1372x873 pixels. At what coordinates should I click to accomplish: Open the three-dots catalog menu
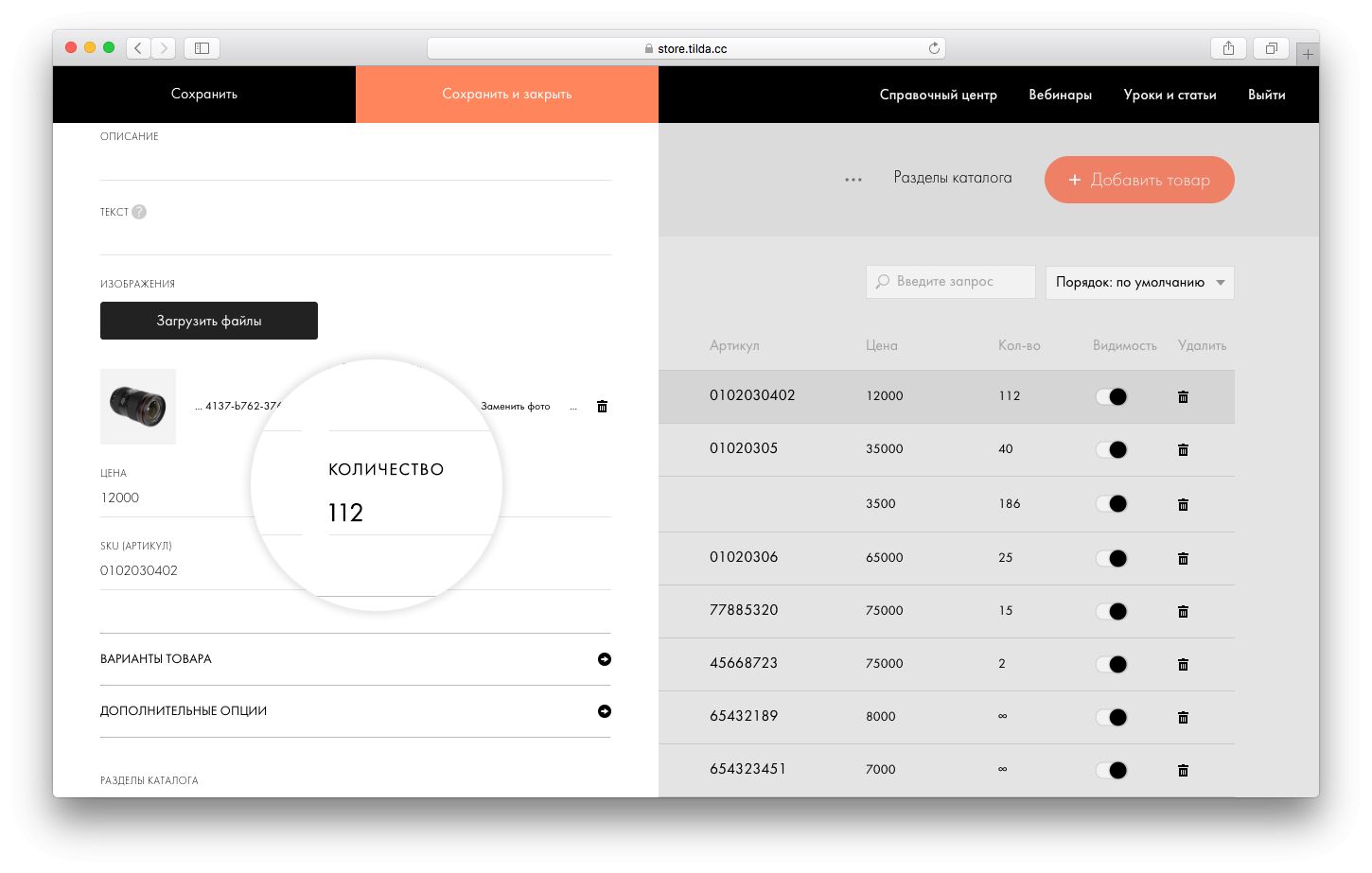853,179
